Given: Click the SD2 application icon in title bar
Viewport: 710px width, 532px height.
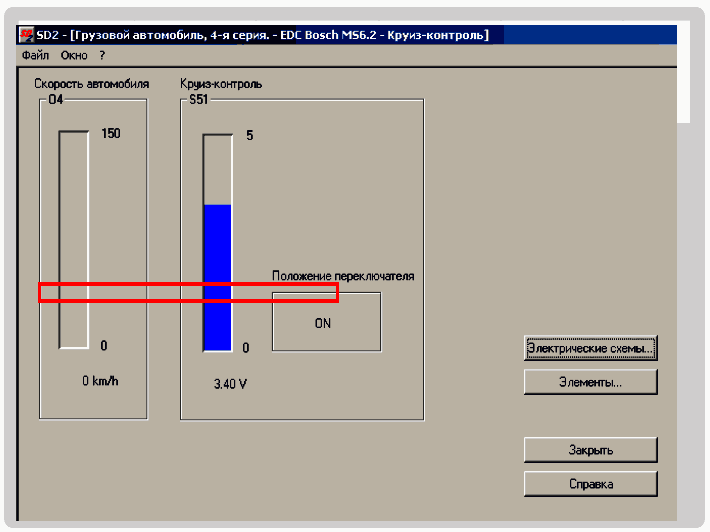Looking at the screenshot, I should 27,35.
